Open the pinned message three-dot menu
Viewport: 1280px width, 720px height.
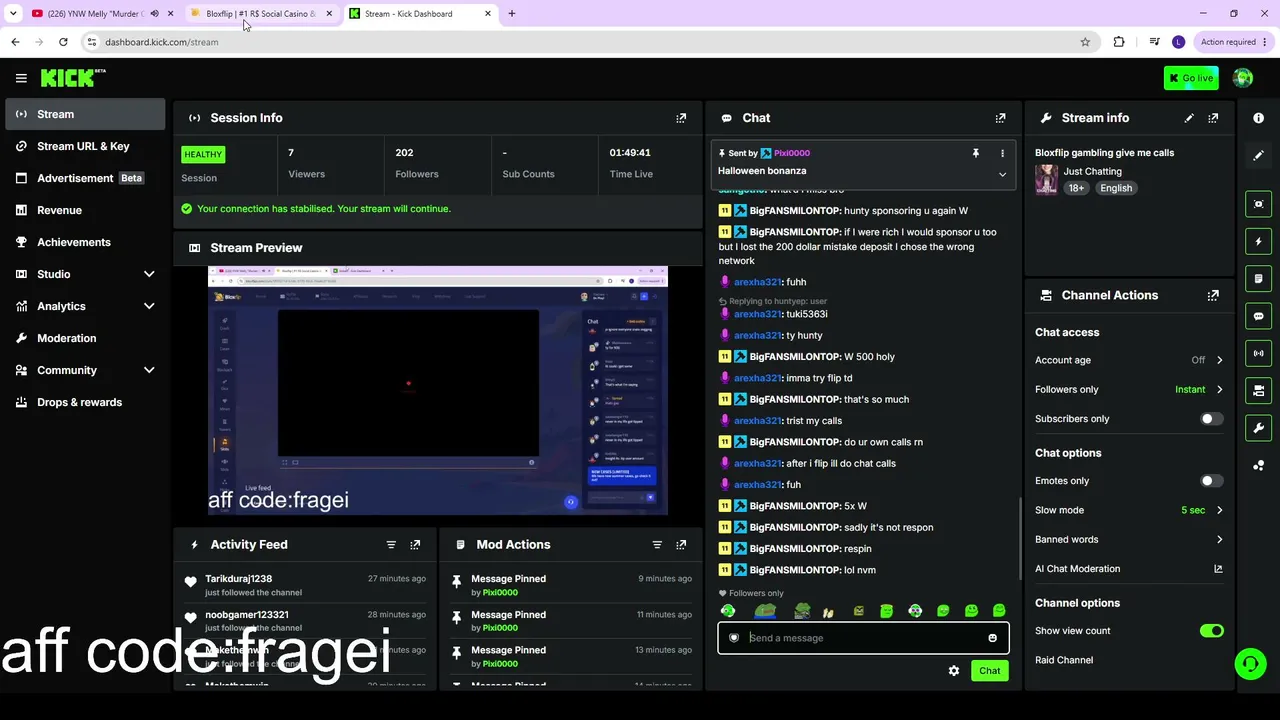point(1002,153)
